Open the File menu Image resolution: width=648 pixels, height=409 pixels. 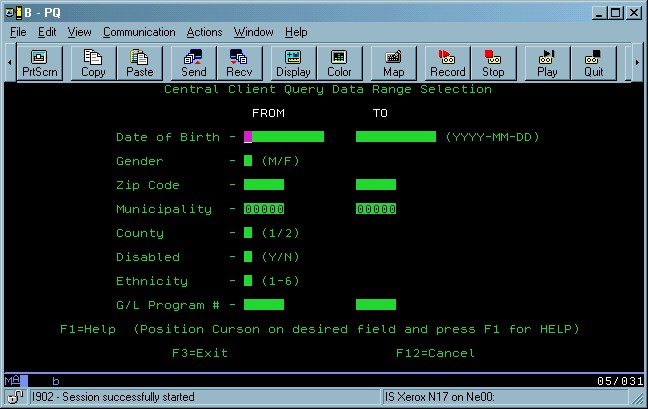[x=18, y=32]
